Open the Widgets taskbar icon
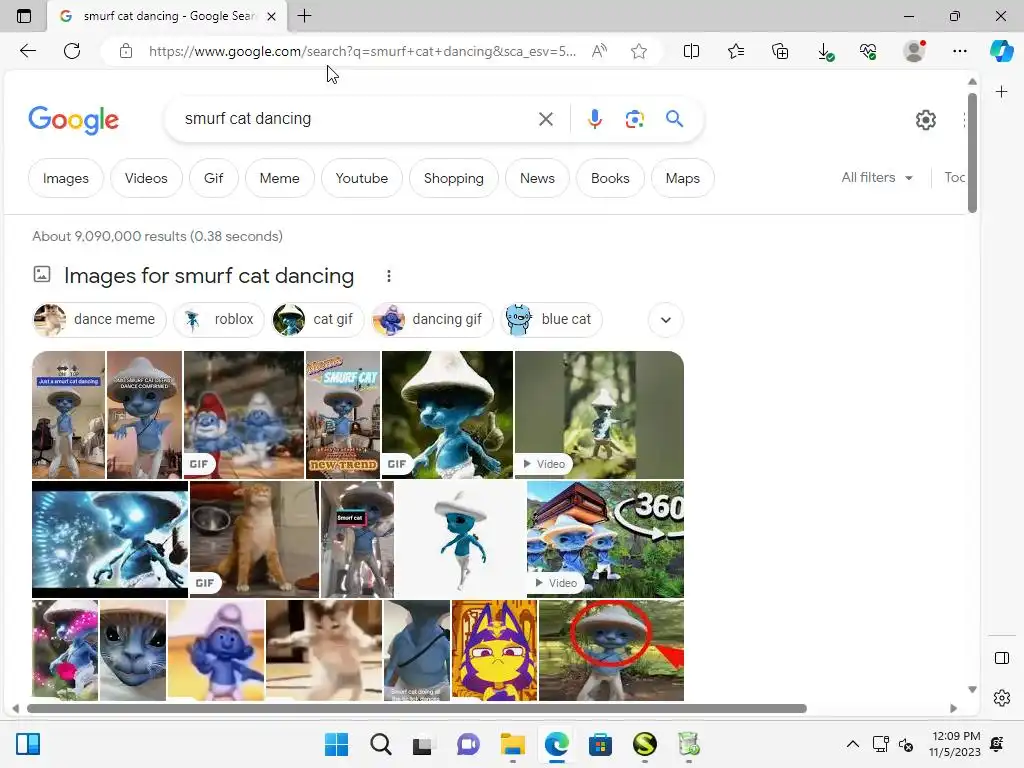Screen dimensions: 1024x768 point(28,744)
